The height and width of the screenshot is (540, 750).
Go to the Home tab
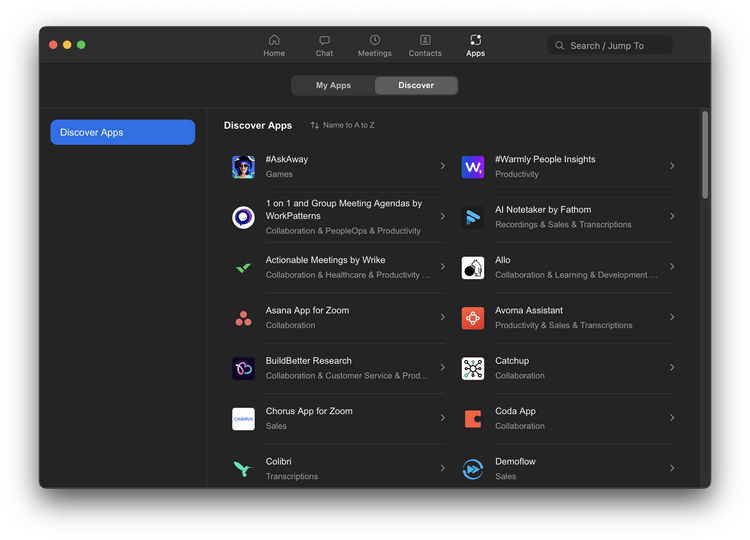point(274,46)
